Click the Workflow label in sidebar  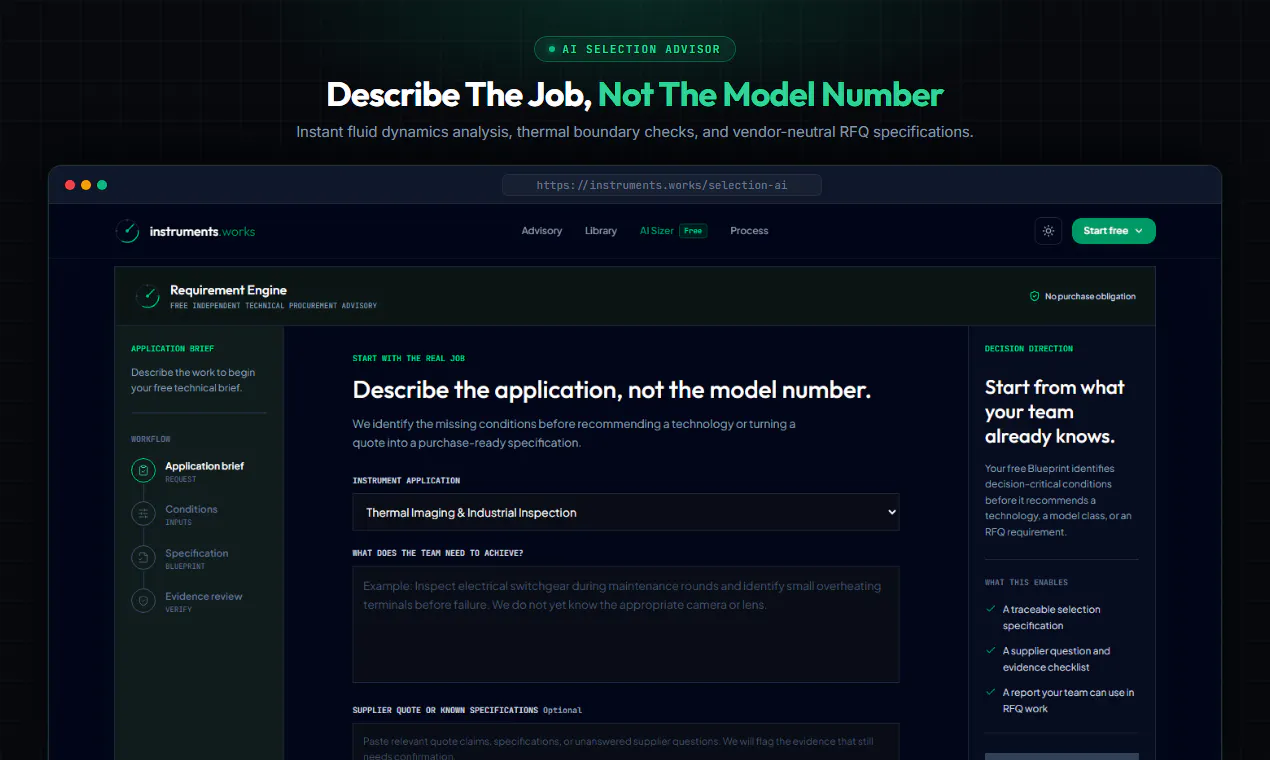tap(151, 439)
